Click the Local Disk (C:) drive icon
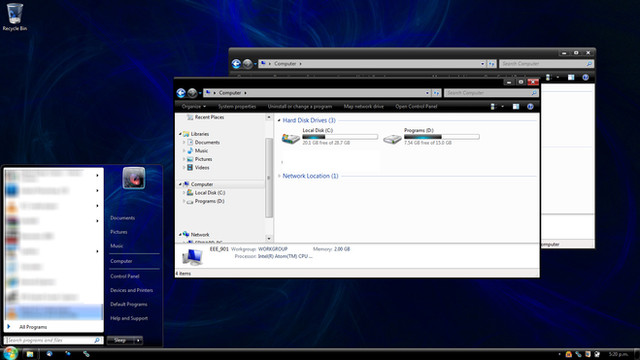The height and width of the screenshot is (360, 640). pyautogui.click(x=291, y=139)
